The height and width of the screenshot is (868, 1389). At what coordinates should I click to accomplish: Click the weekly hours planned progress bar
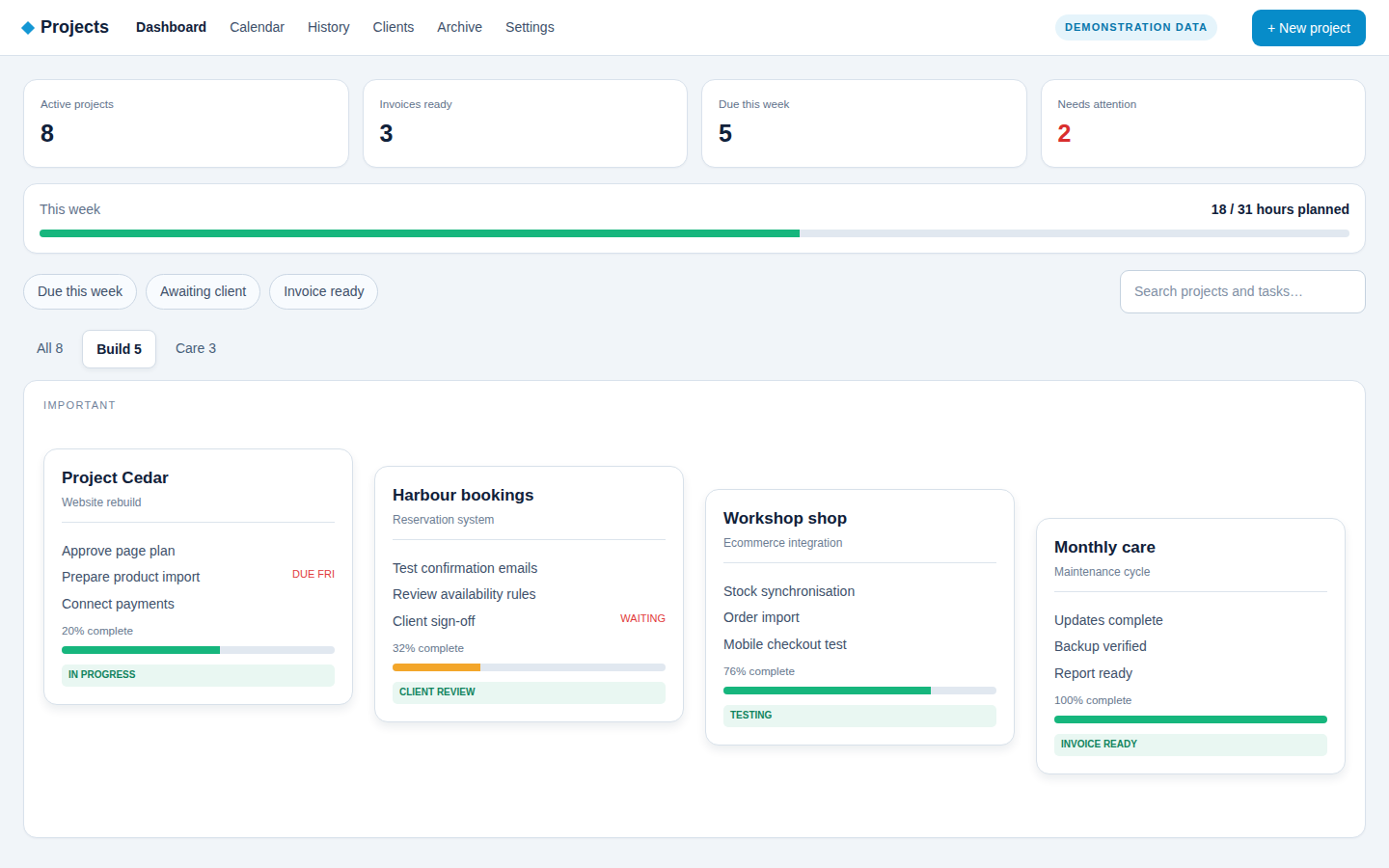point(694,233)
